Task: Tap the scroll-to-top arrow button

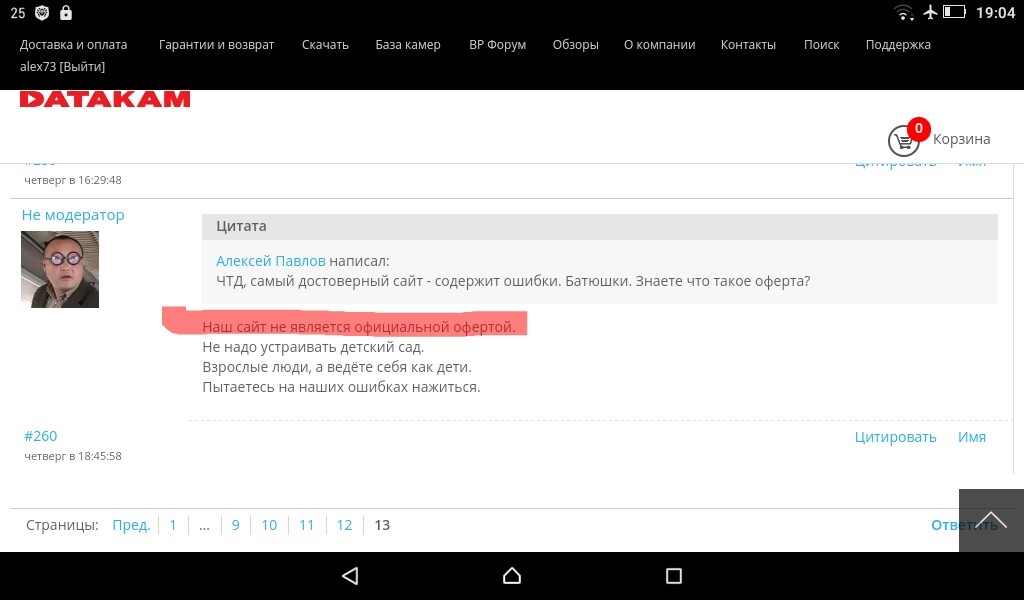Action: point(990,520)
